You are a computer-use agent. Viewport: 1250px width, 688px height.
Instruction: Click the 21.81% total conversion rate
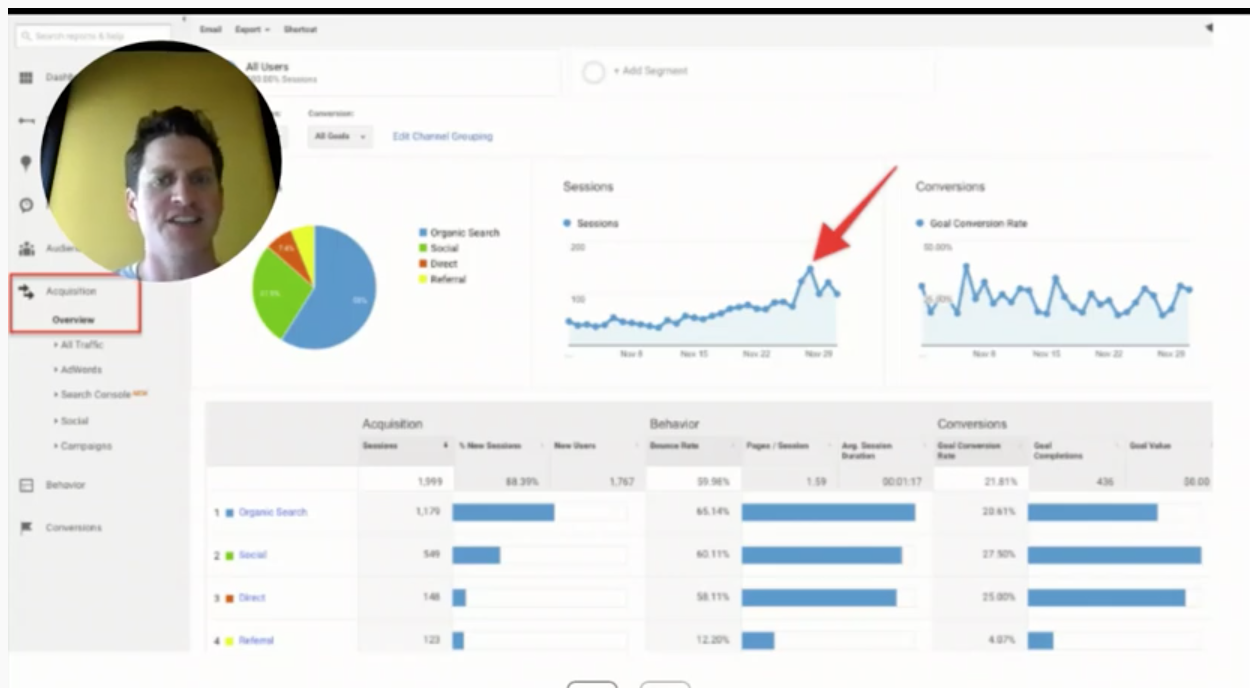pyautogui.click(x=999, y=482)
